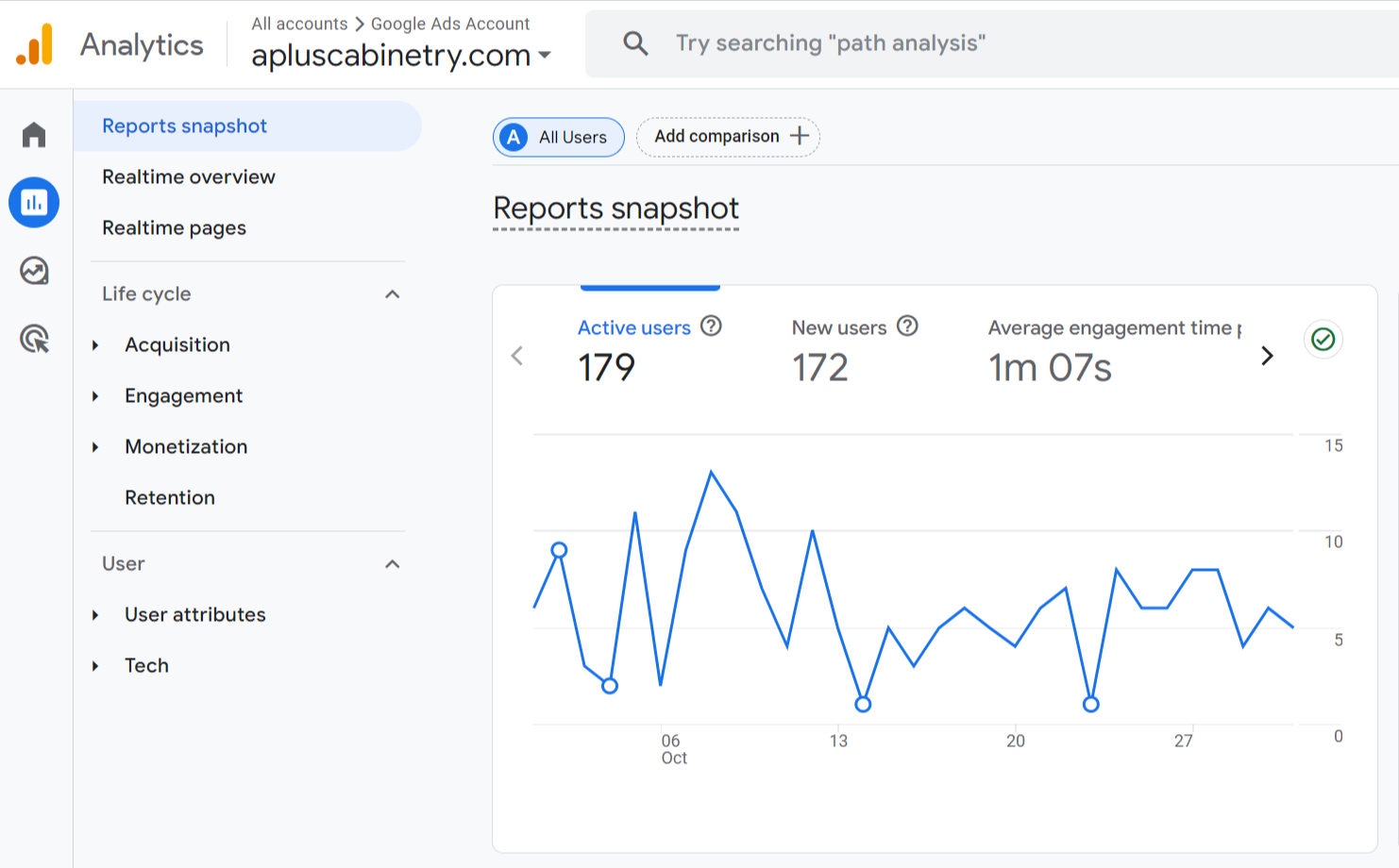Click the Active users help icon
1399x868 pixels.
(x=712, y=326)
